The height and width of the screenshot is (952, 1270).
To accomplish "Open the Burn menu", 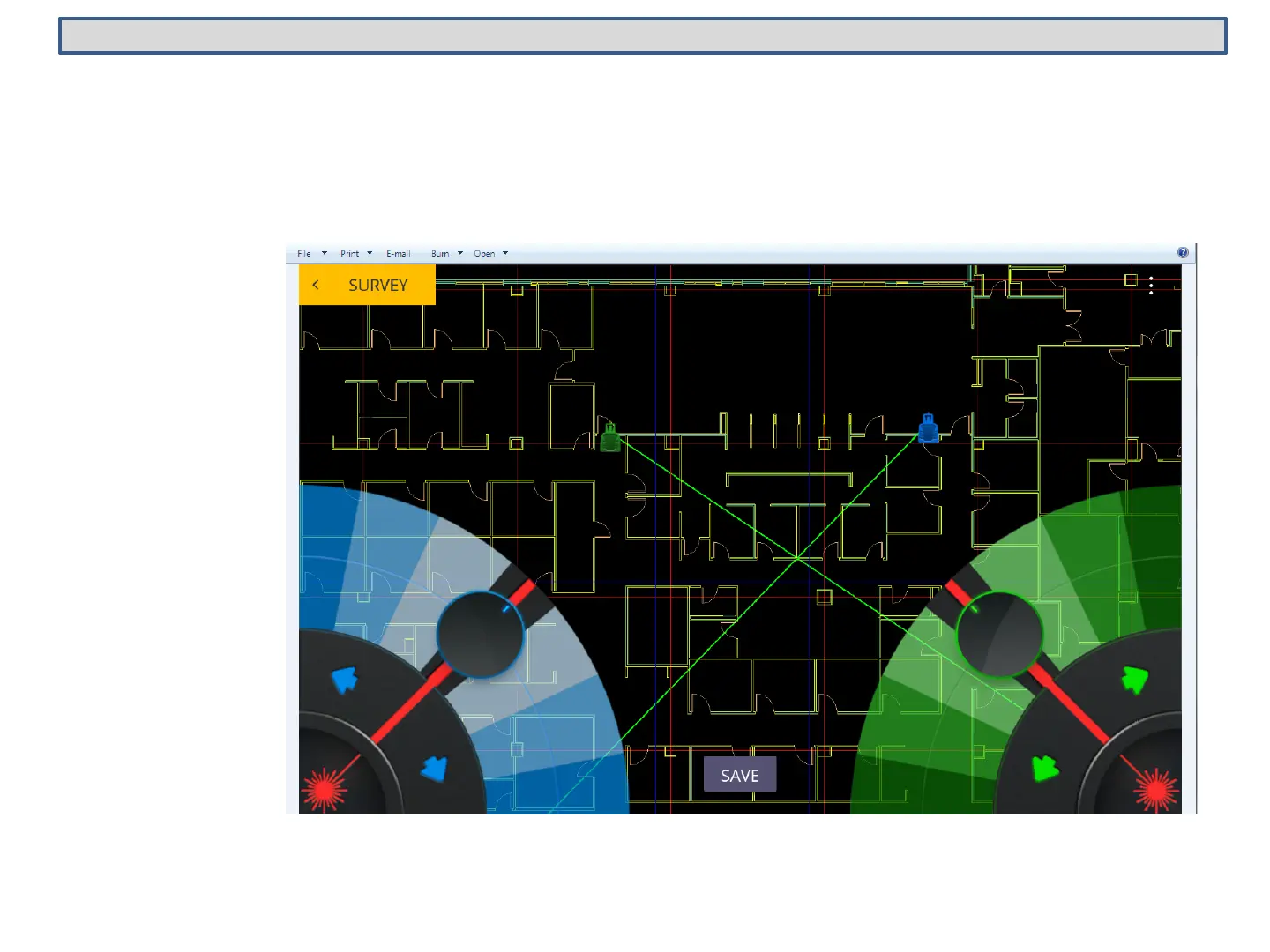I will pyautogui.click(x=440, y=254).
